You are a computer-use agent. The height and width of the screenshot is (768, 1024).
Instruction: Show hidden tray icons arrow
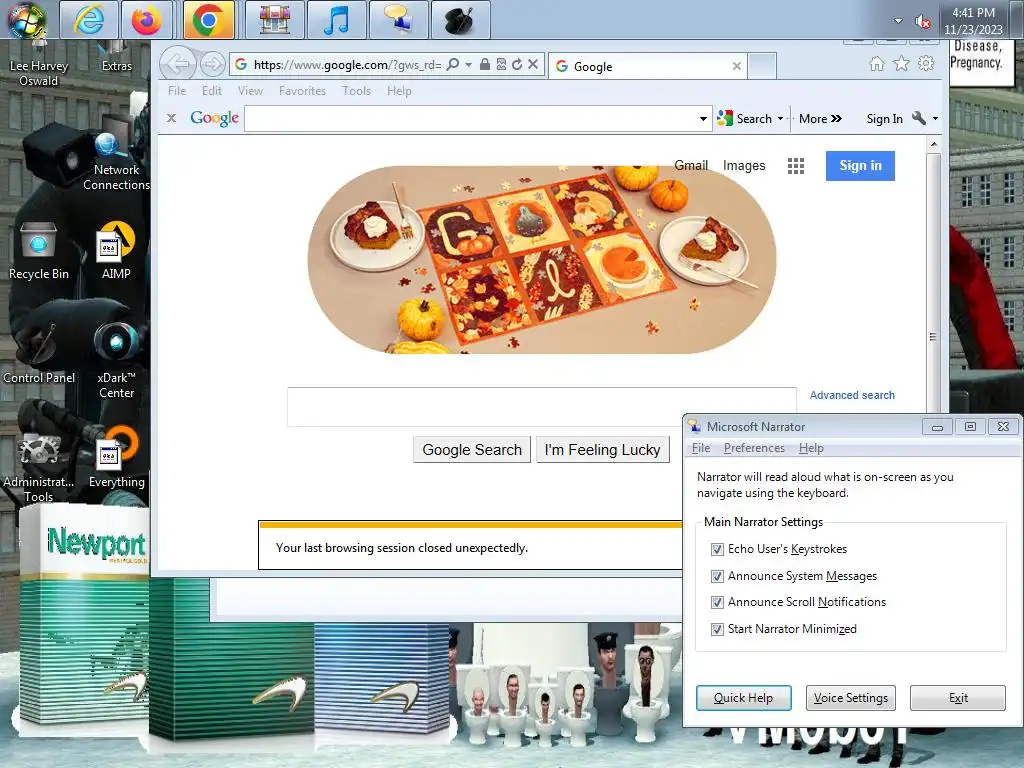(898, 21)
